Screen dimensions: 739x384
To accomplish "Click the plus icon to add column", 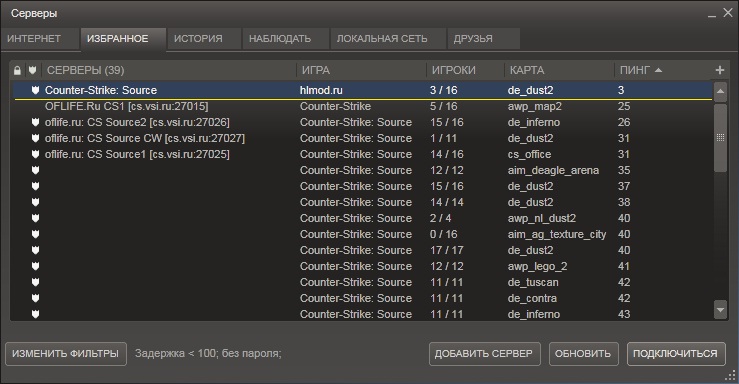I will pos(719,70).
